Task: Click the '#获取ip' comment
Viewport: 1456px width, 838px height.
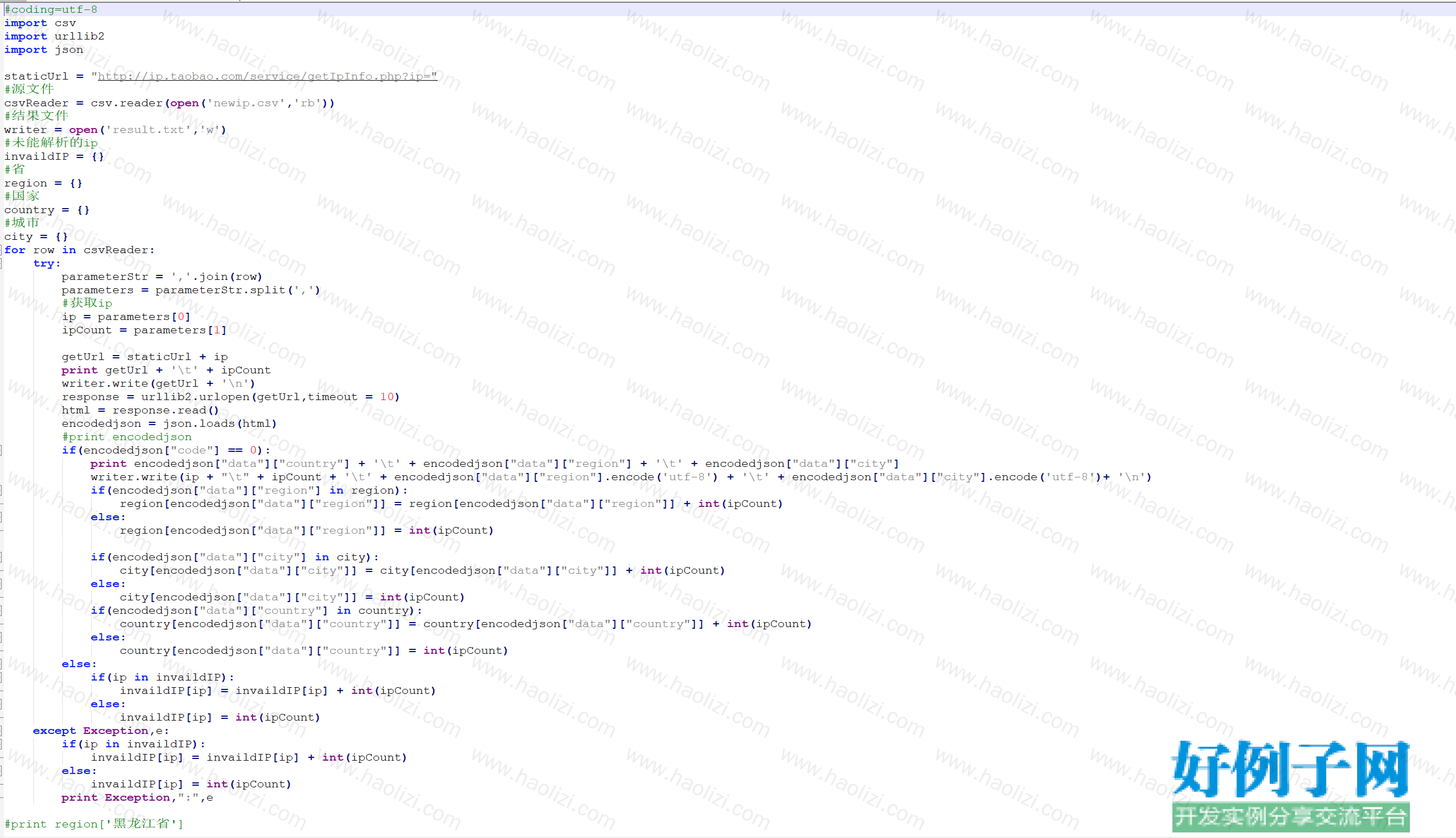Action: [87, 303]
